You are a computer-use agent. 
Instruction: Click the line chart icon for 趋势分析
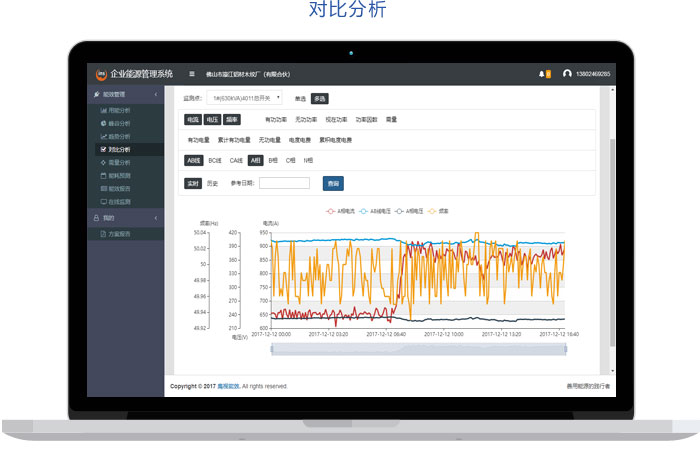point(104,136)
